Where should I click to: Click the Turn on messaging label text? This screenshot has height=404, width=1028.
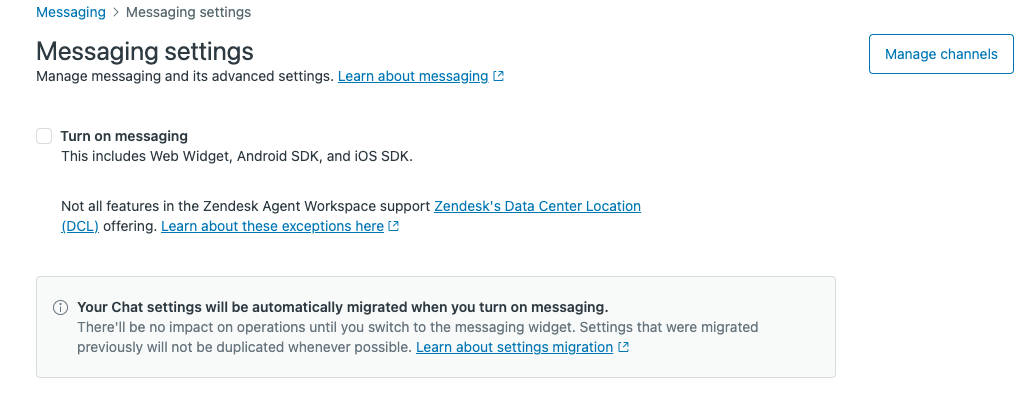[x=124, y=136]
